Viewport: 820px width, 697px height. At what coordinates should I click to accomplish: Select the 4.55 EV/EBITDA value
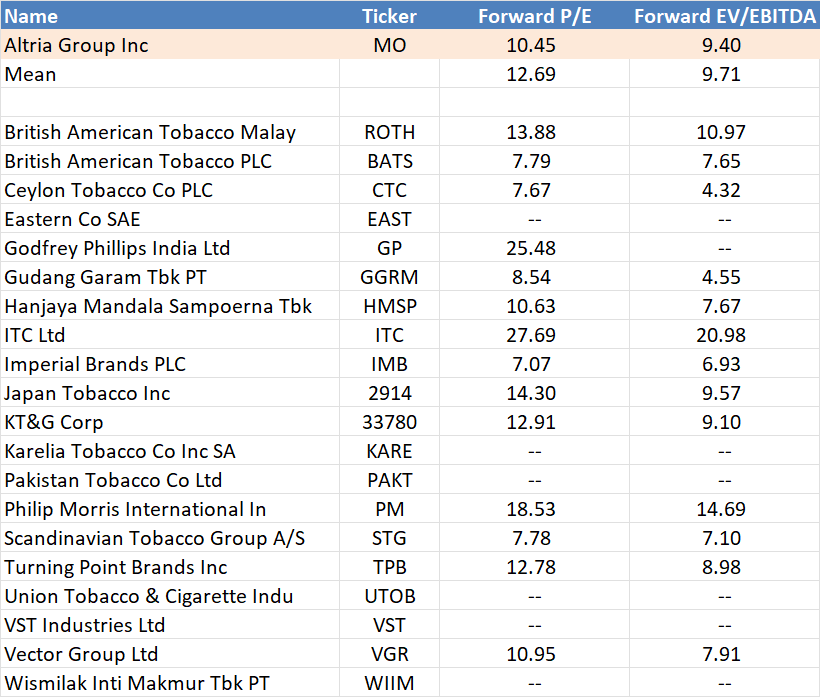coord(725,277)
